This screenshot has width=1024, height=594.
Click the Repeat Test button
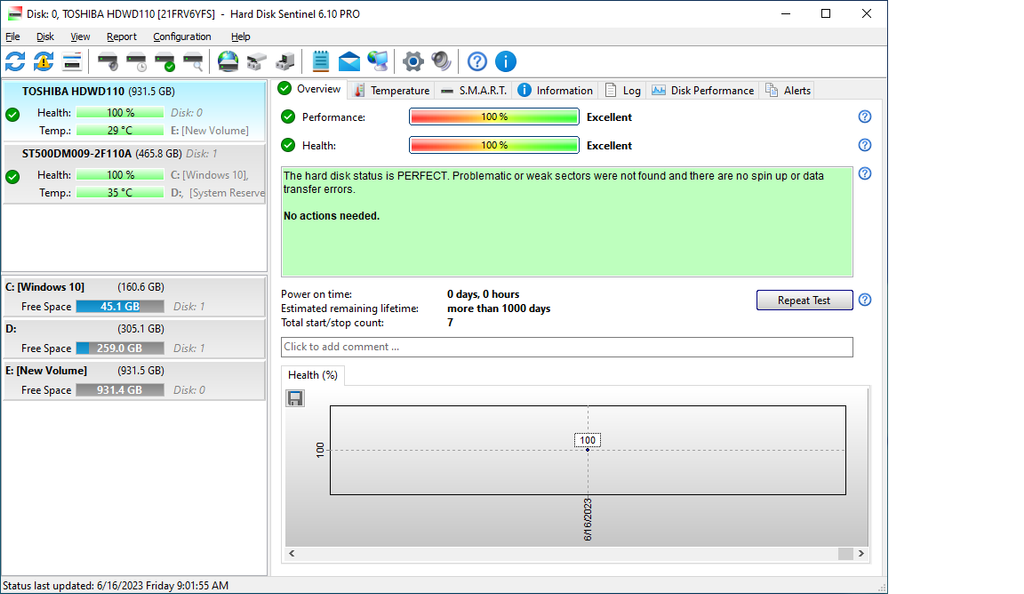[x=805, y=300]
